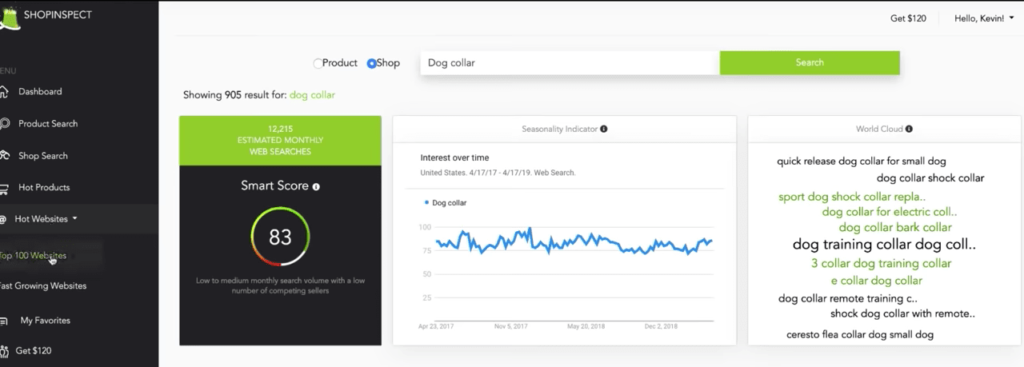Select the Shop radio button
This screenshot has width=1024, height=367.
point(372,63)
